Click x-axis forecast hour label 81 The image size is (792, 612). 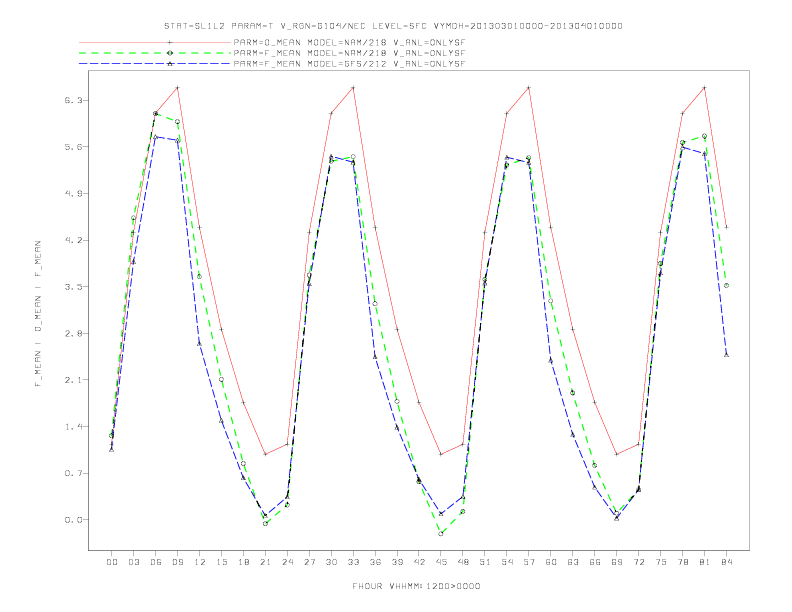[705, 562]
